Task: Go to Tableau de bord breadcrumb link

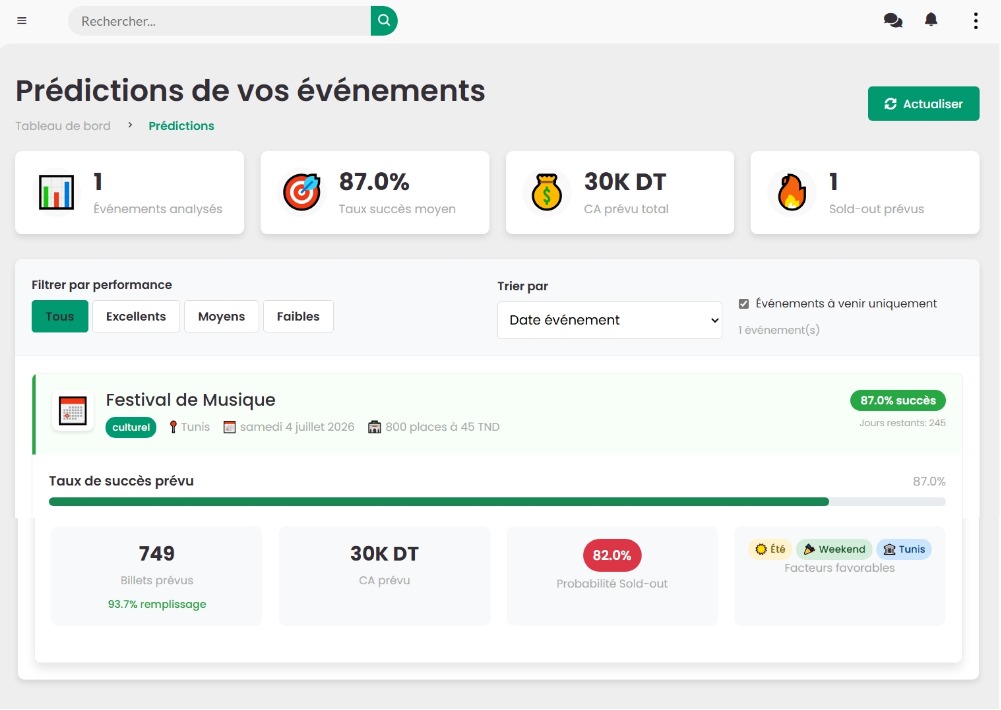Action: [63, 126]
